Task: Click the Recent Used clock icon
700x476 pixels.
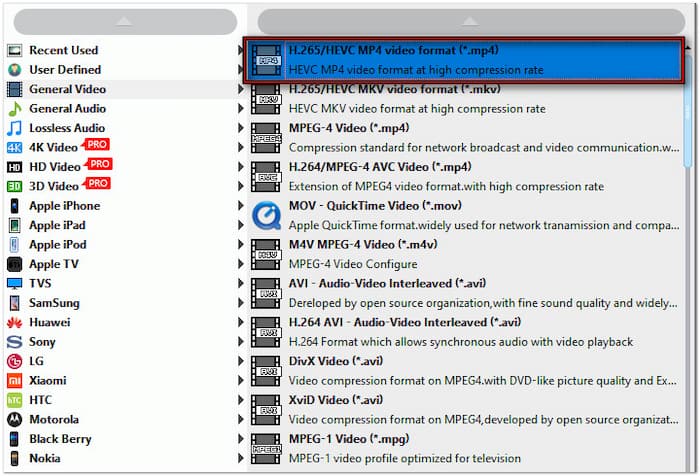Action: [14, 50]
